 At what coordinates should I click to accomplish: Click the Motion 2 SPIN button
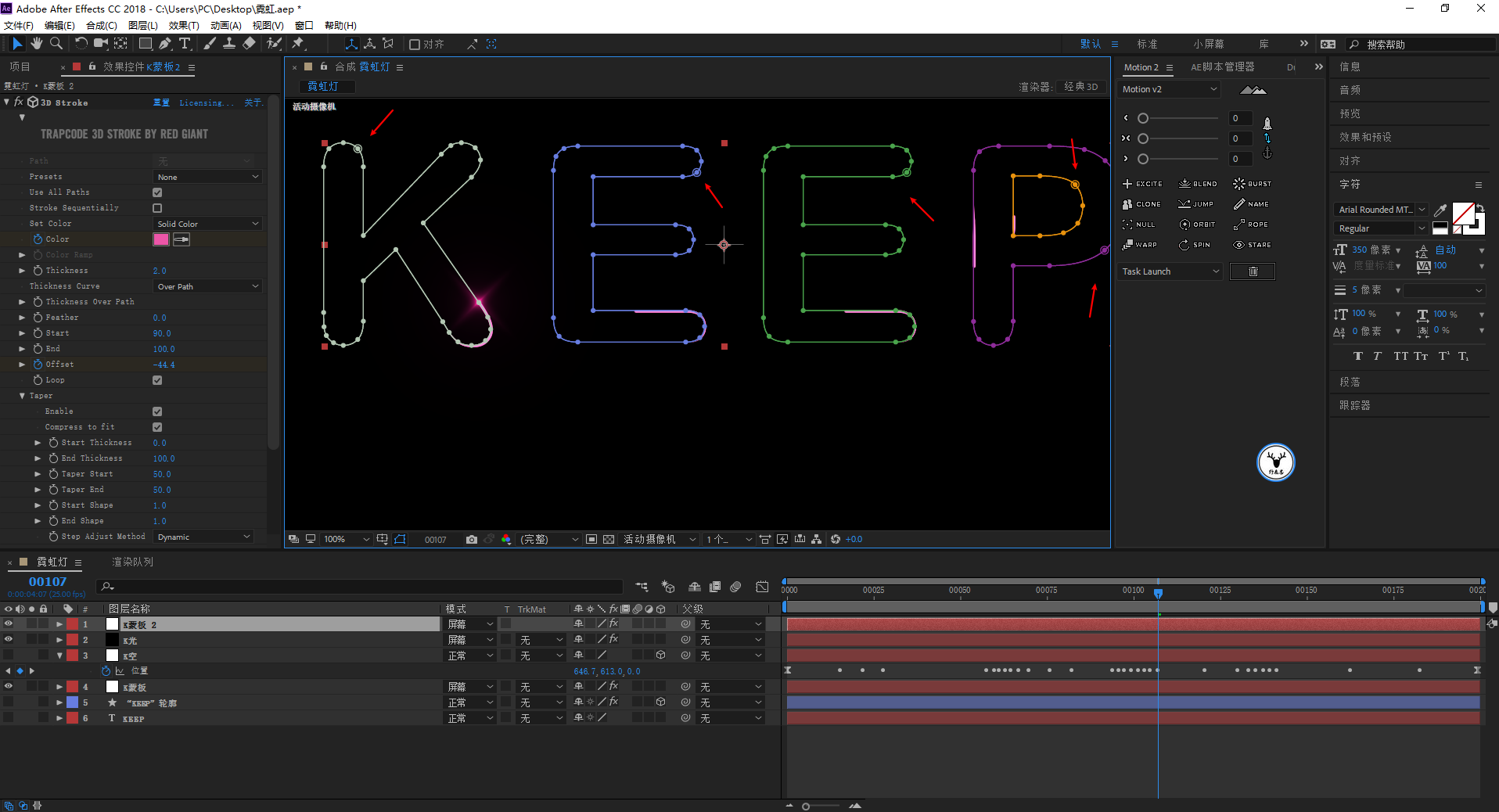[1195, 245]
